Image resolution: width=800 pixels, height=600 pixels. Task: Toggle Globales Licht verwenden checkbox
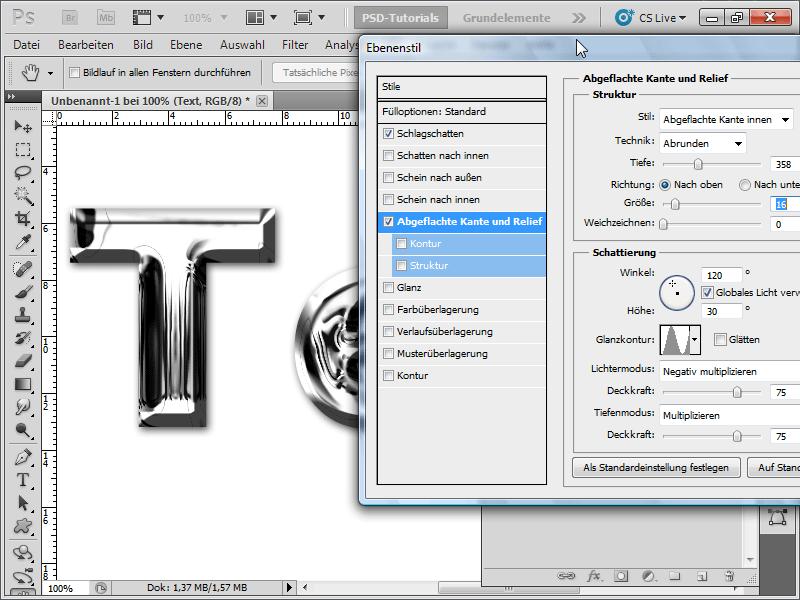point(707,293)
